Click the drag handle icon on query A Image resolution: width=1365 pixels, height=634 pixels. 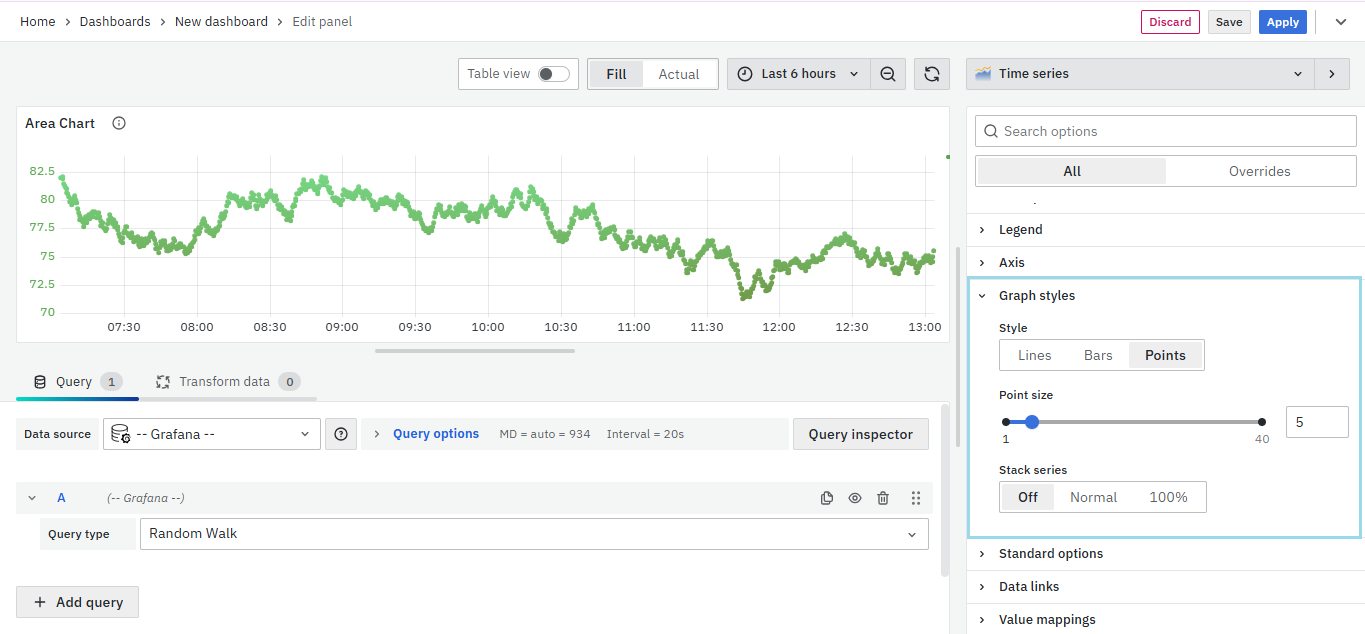915,498
